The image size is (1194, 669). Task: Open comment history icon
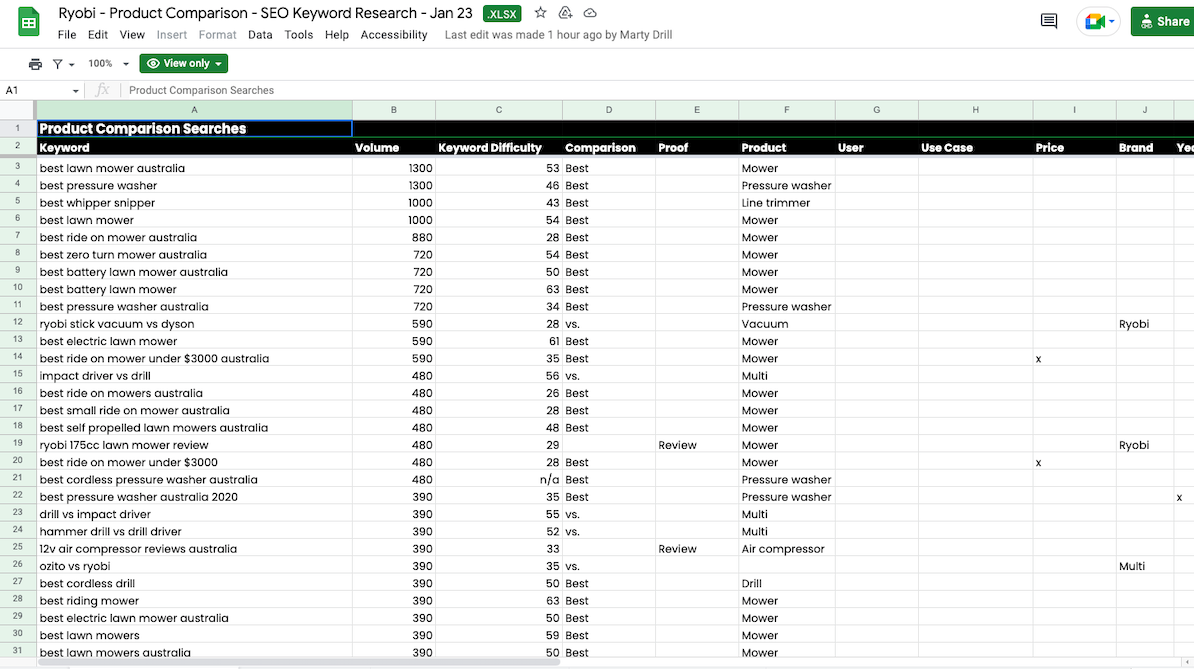(x=1048, y=20)
